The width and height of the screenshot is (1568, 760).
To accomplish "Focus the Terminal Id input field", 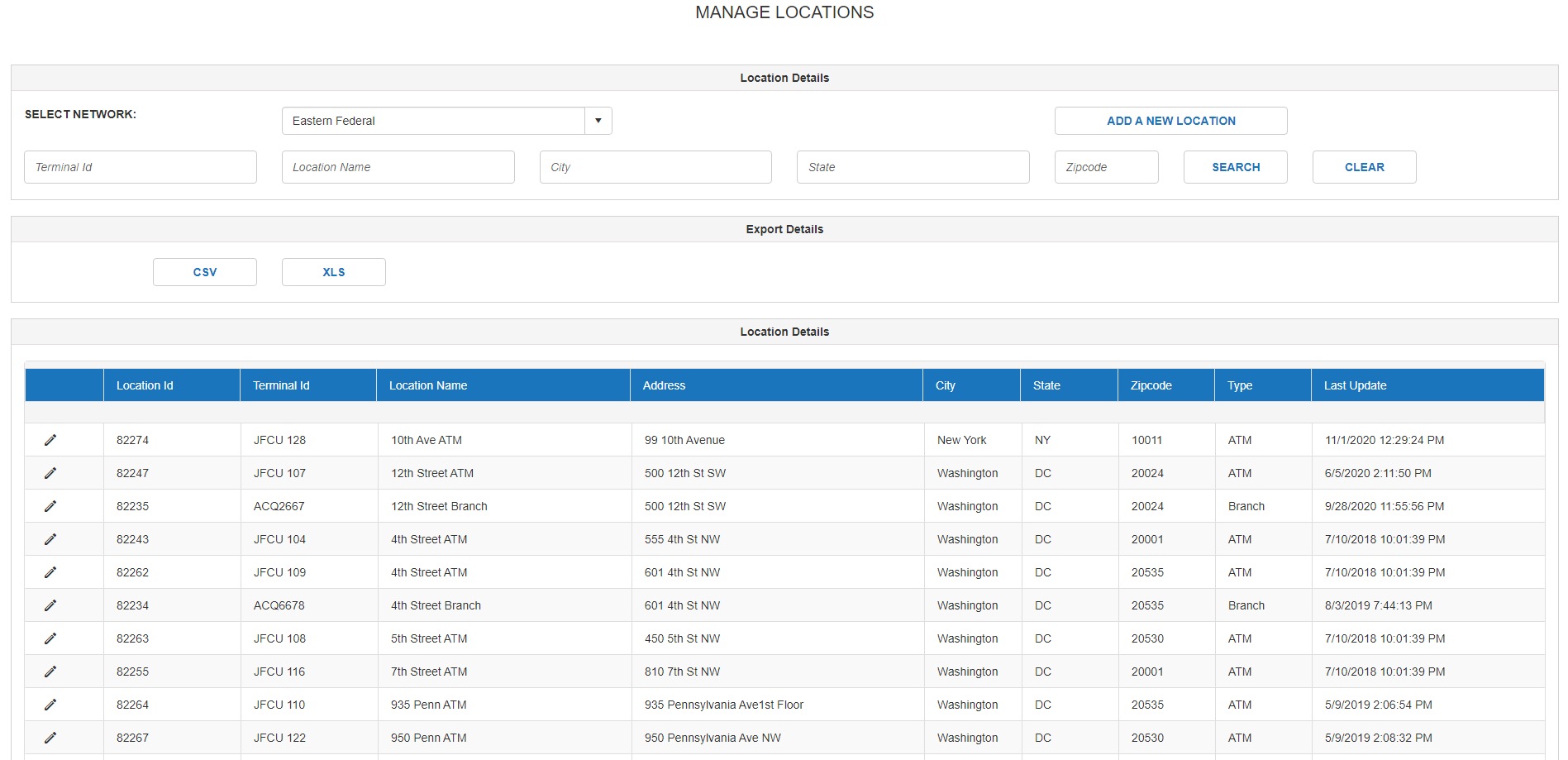I will pyautogui.click(x=141, y=167).
